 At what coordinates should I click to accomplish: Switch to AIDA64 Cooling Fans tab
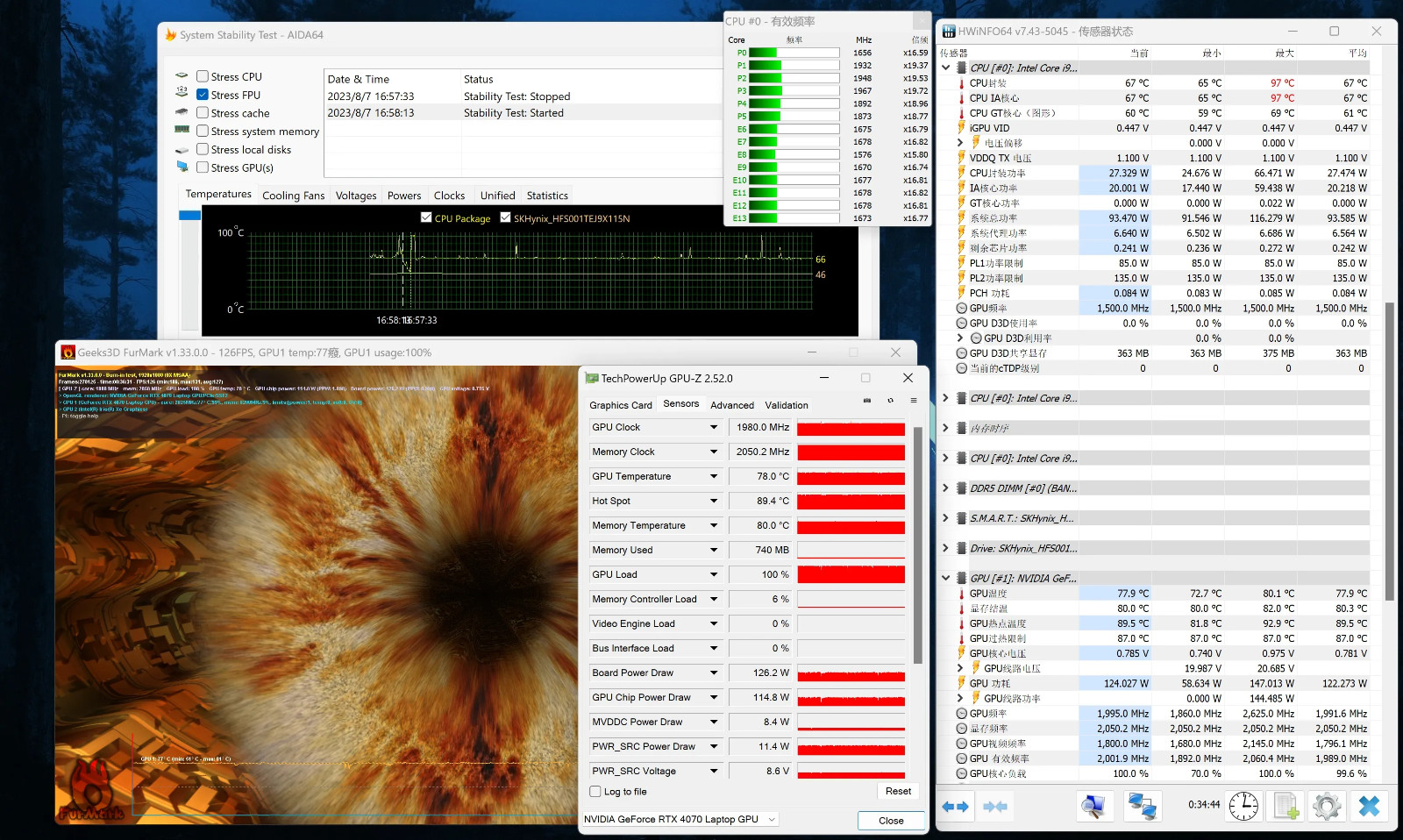point(293,196)
